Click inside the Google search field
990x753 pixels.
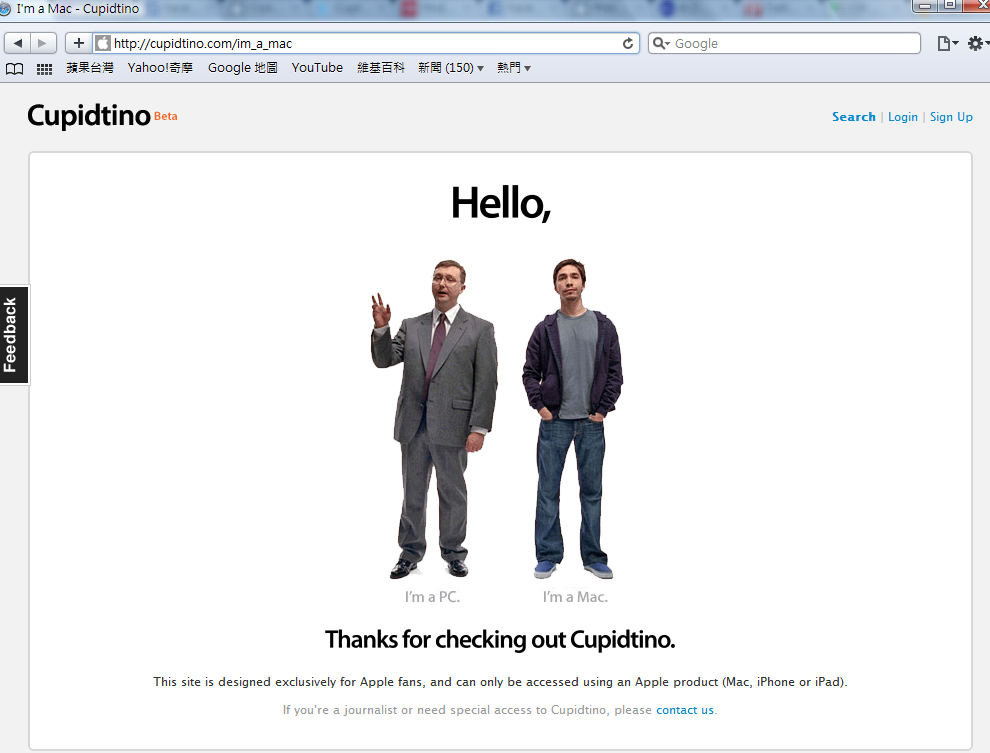(x=784, y=44)
